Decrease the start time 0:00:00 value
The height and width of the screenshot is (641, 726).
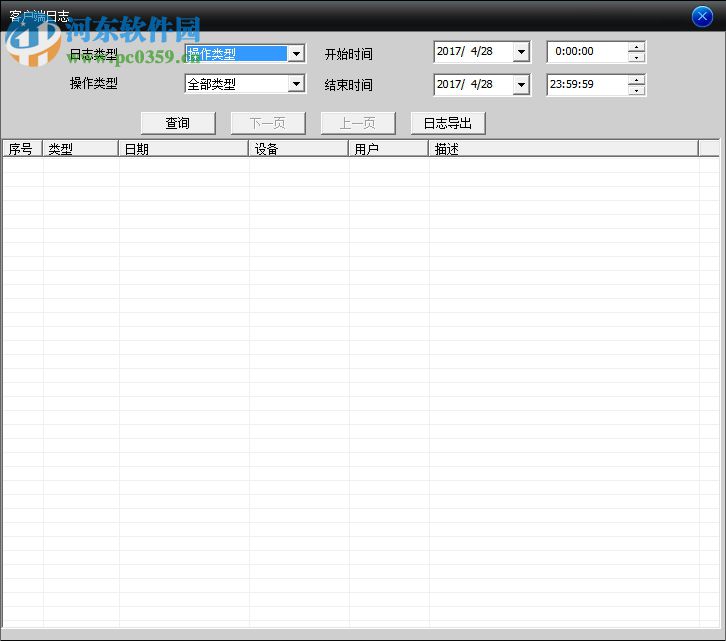(637, 57)
